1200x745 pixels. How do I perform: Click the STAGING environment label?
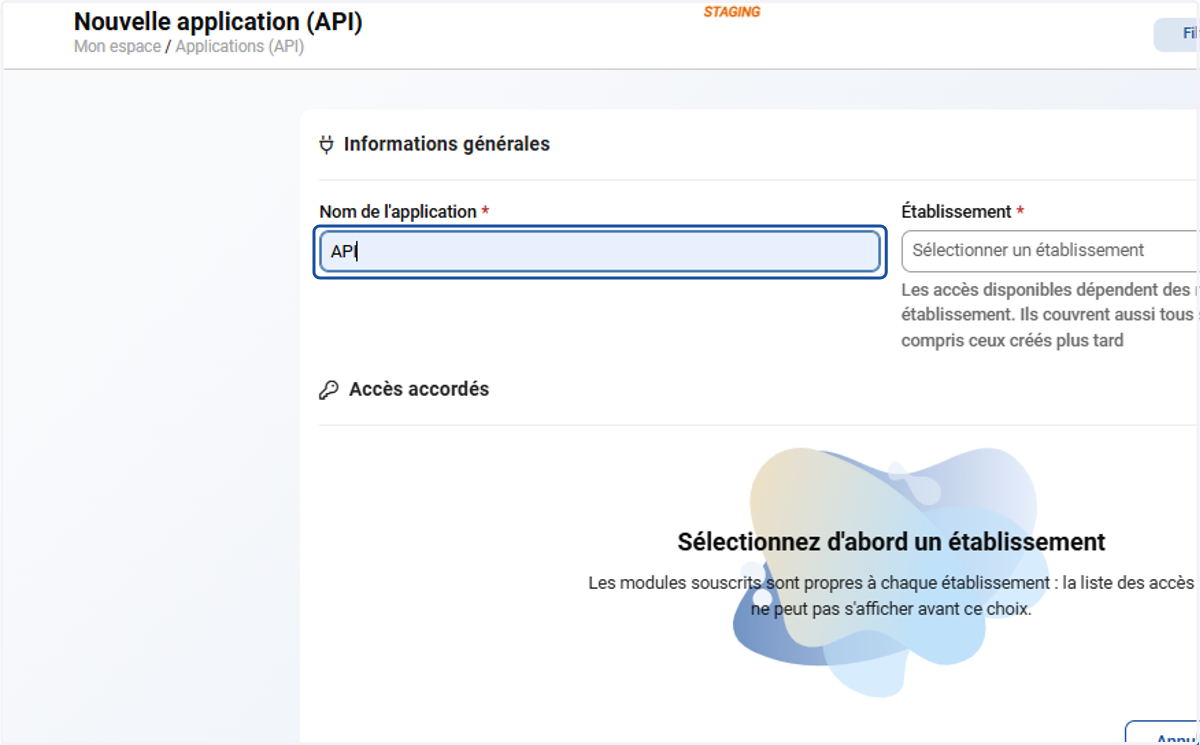click(x=732, y=12)
